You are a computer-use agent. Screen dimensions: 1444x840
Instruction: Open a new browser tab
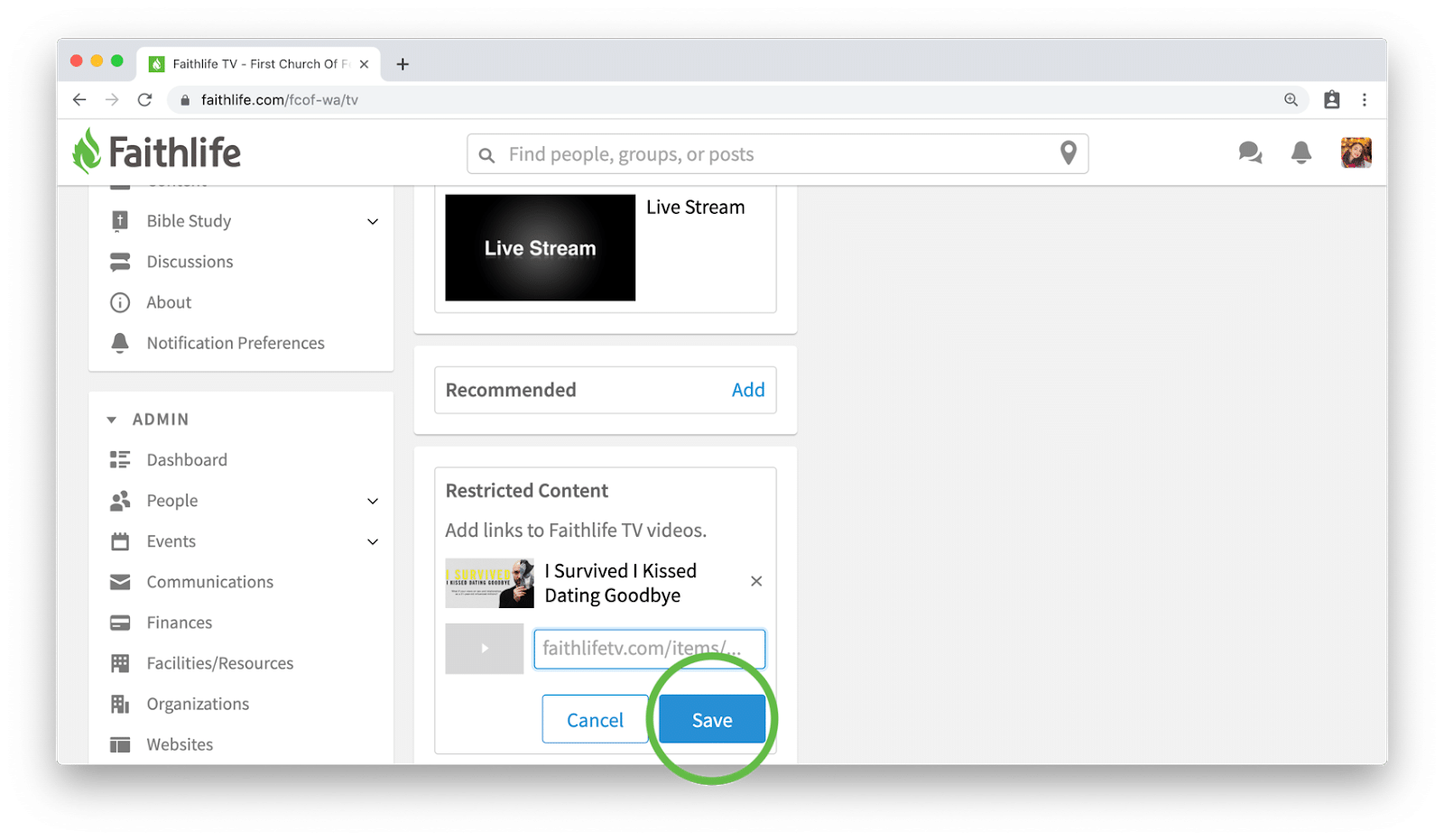[403, 64]
